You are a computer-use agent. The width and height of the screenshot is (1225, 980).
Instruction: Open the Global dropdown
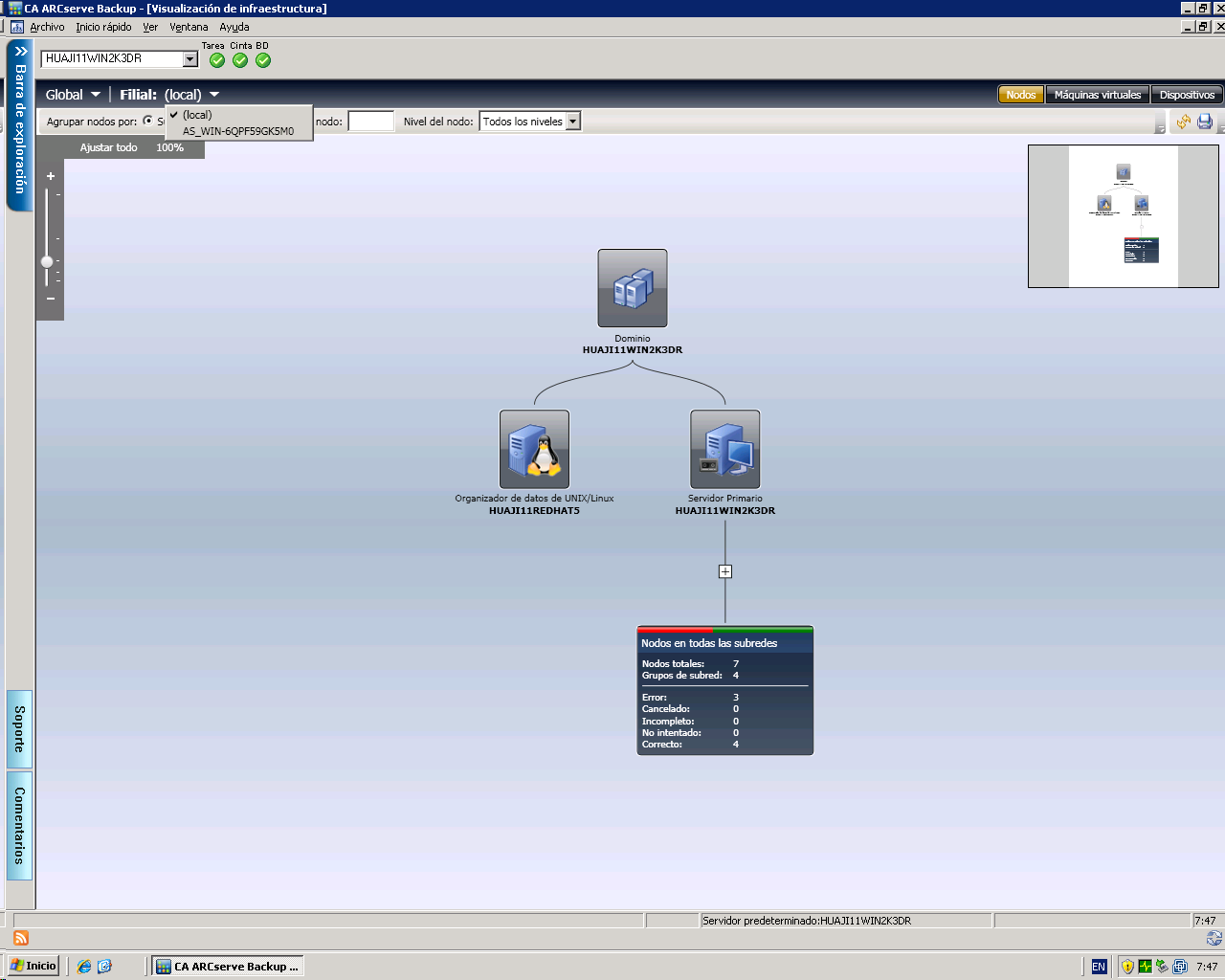pos(73,95)
